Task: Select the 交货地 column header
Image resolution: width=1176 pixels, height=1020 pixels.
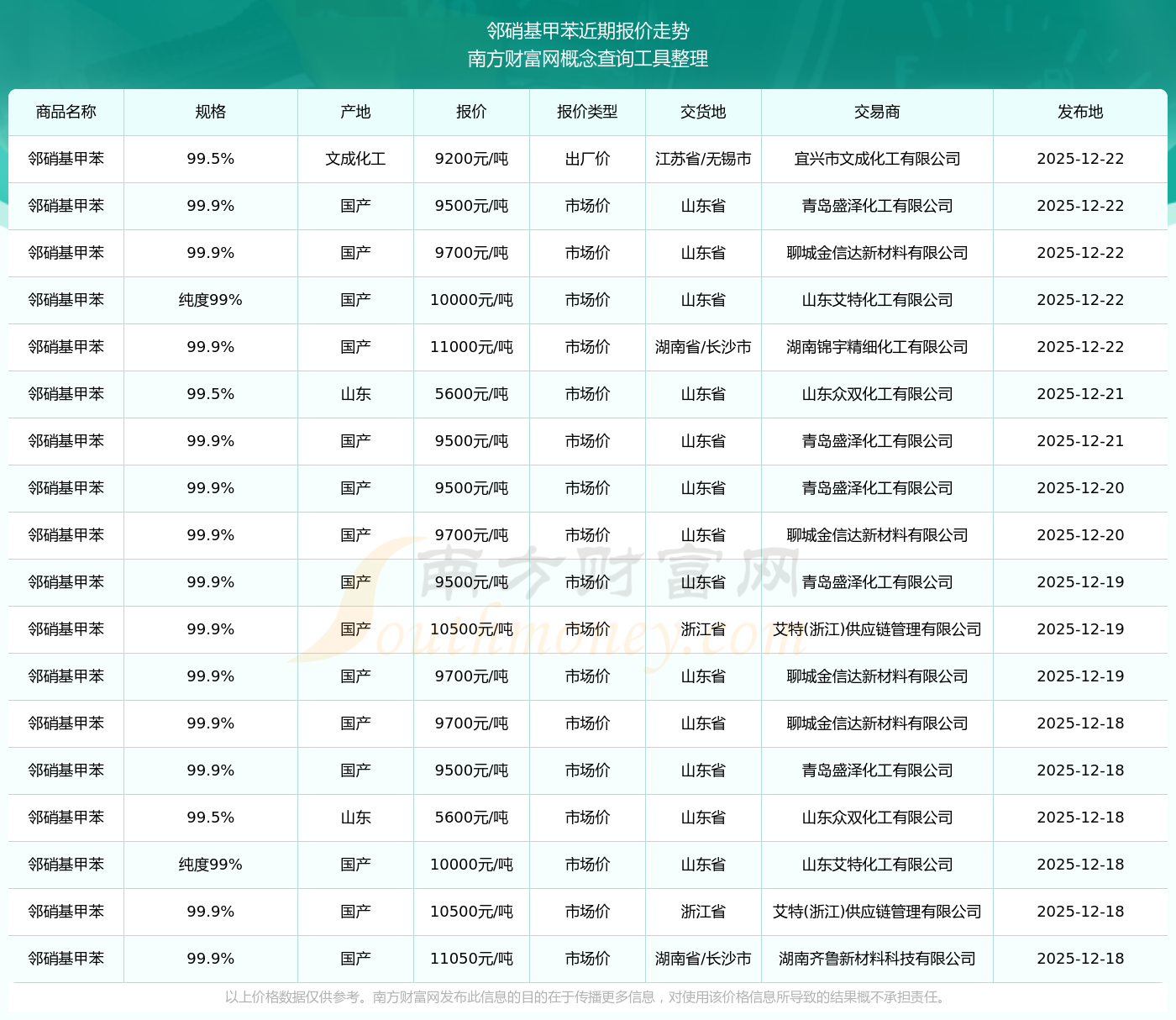Action: (x=703, y=112)
